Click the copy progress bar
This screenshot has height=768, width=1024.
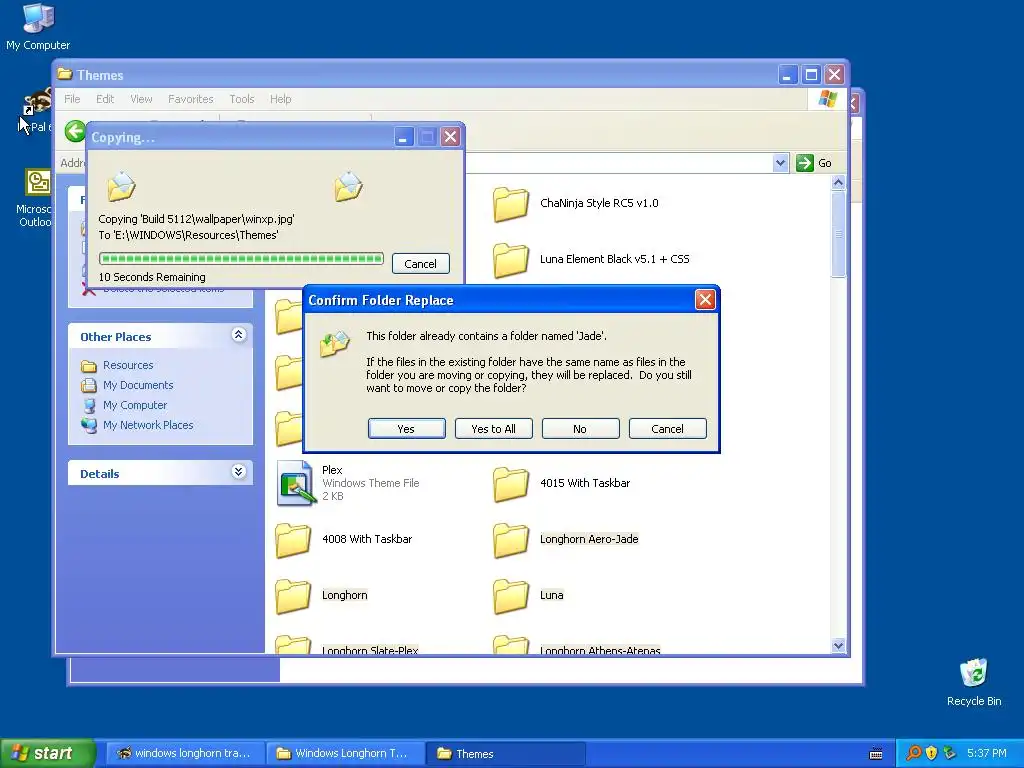click(x=241, y=259)
